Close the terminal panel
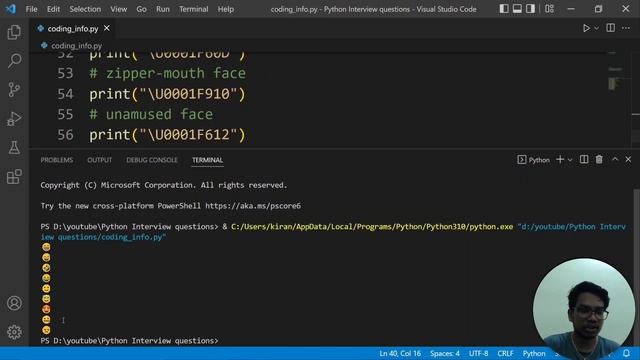This screenshot has width=640, height=360. pyautogui.click(x=628, y=160)
